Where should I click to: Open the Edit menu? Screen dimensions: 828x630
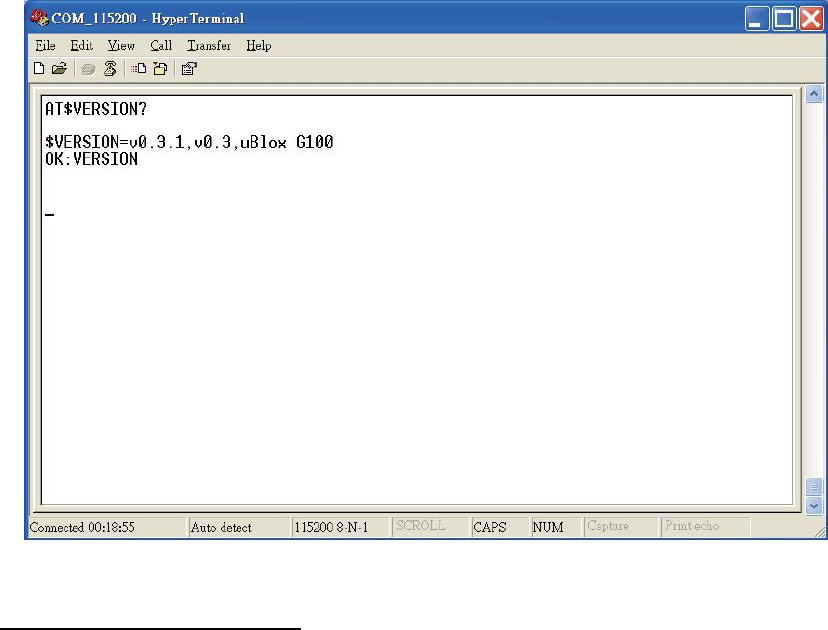pos(82,46)
